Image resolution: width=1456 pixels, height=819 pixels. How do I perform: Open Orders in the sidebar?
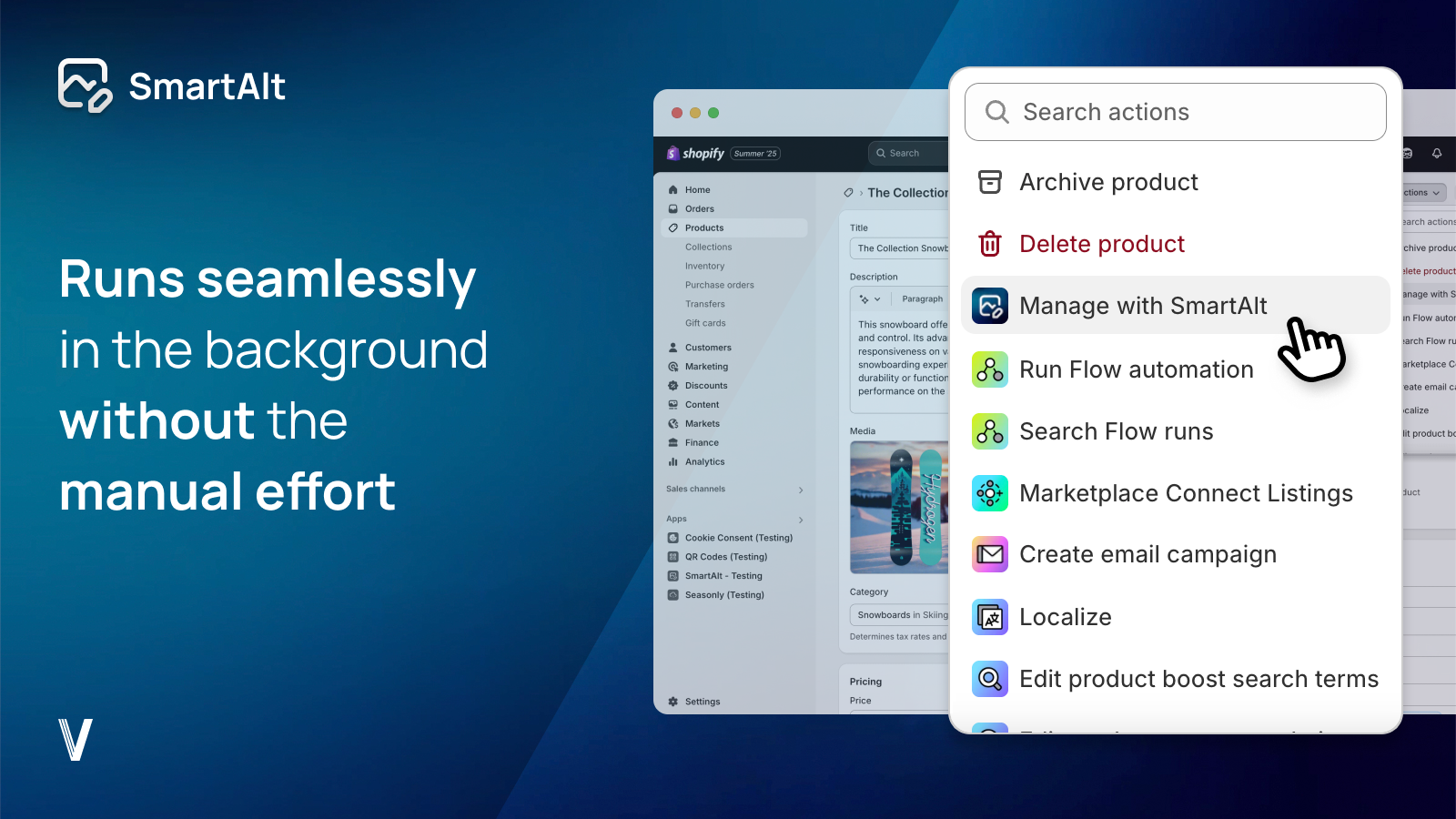point(699,209)
